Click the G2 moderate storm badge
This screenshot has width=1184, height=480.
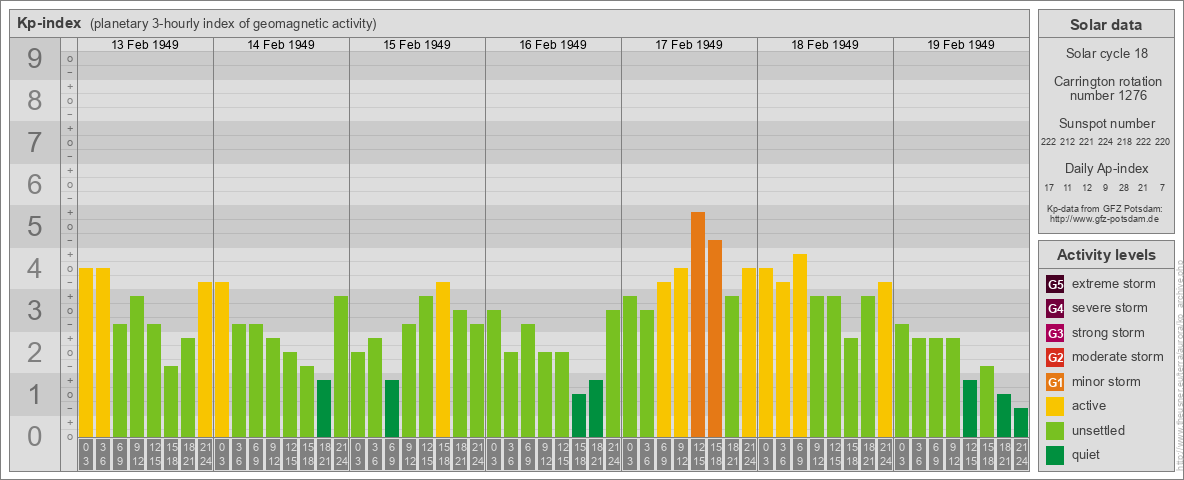tap(1055, 357)
